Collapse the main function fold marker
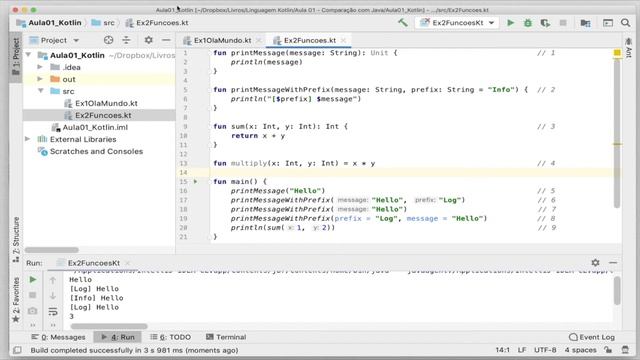This screenshot has width=640, height=360. click(x=209, y=182)
